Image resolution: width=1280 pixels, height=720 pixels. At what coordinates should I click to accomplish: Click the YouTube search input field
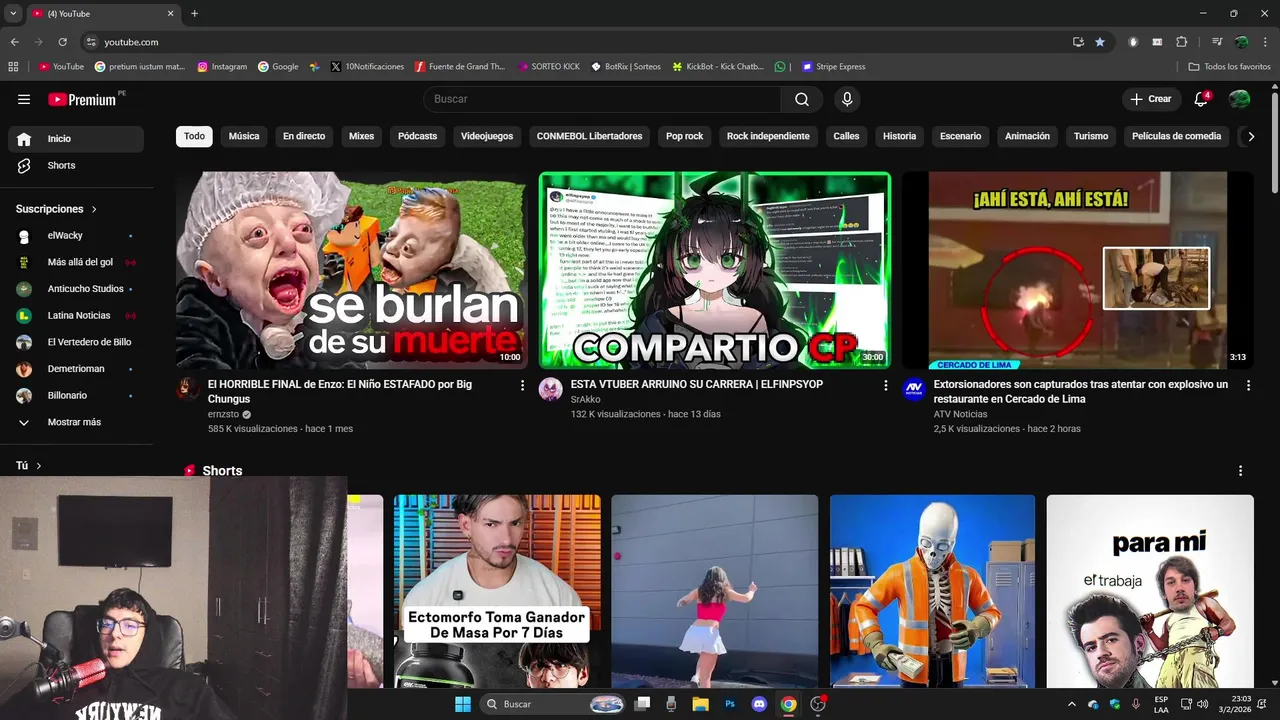coord(602,99)
